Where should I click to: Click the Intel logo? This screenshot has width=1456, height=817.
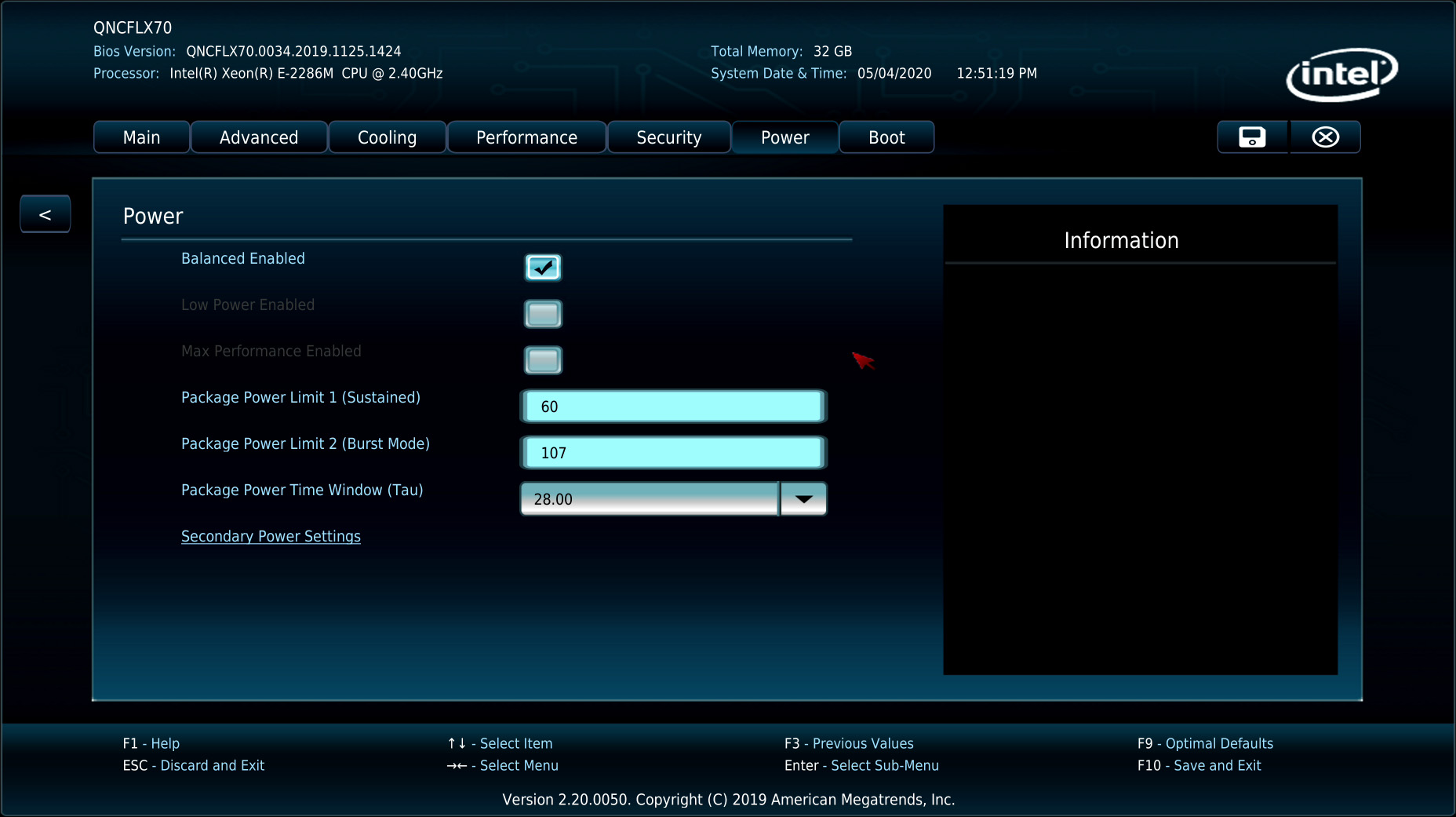tap(1341, 75)
